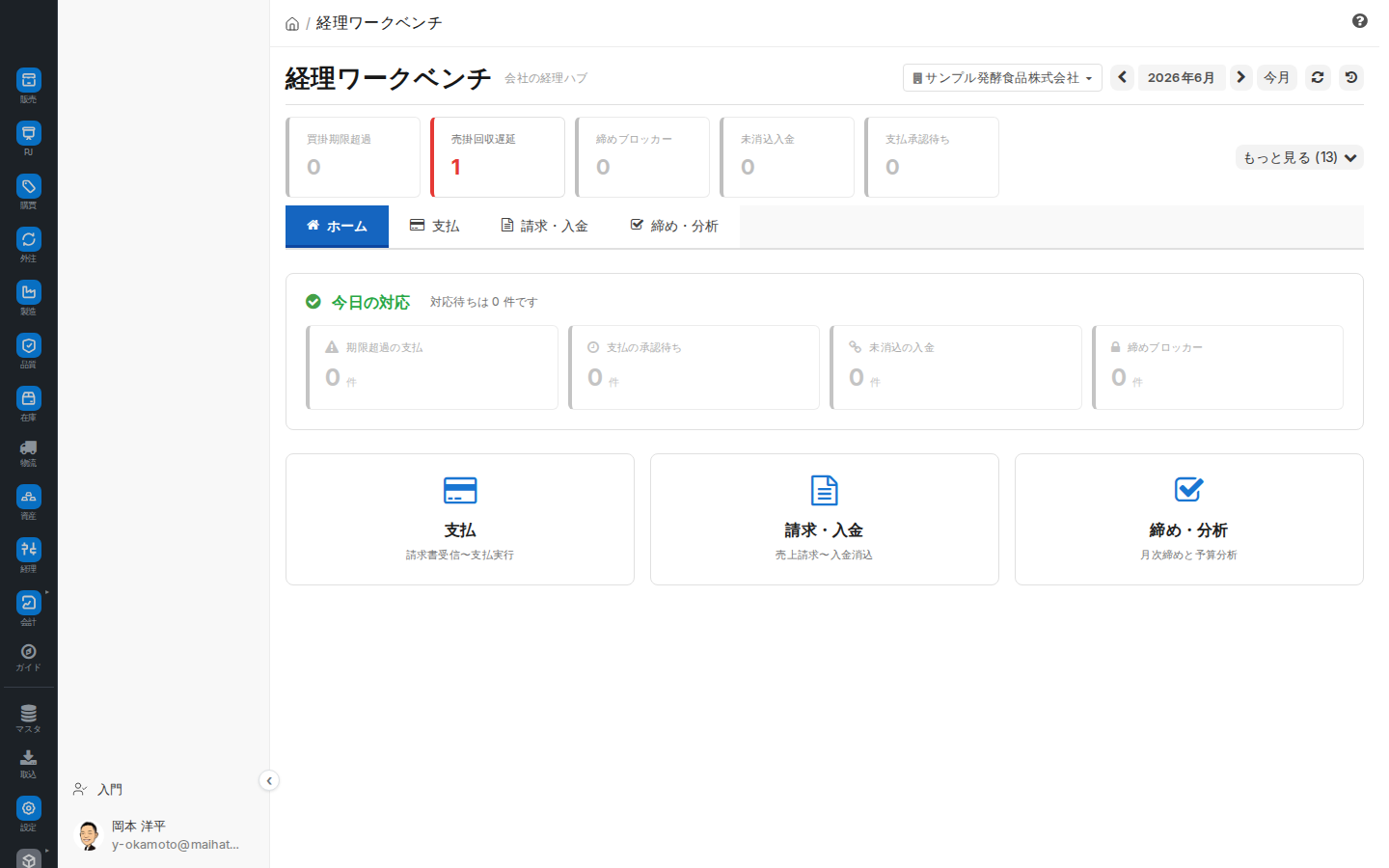This screenshot has height=868, width=1389.
Task: Switch to the 締め・分析 tab
Action: coord(674,226)
